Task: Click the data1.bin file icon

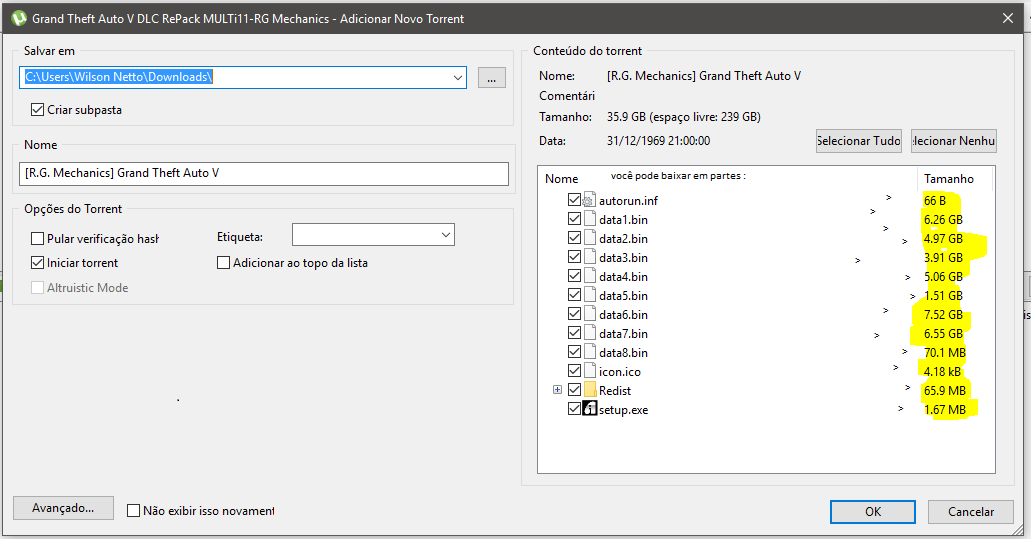Action: 589,219
